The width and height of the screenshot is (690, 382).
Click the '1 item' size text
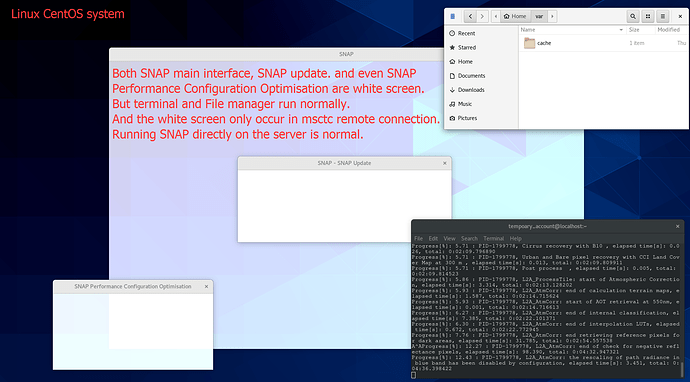(636, 43)
